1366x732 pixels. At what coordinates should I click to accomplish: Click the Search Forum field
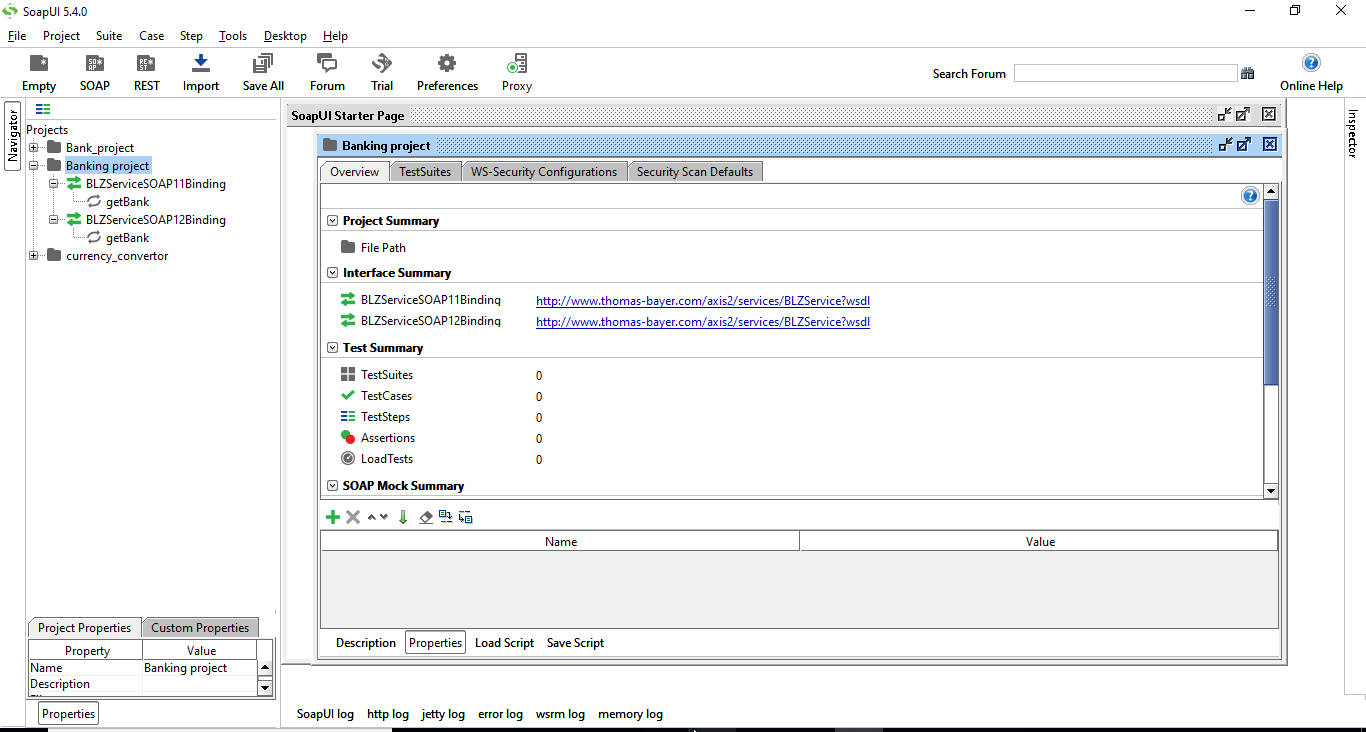point(1125,72)
